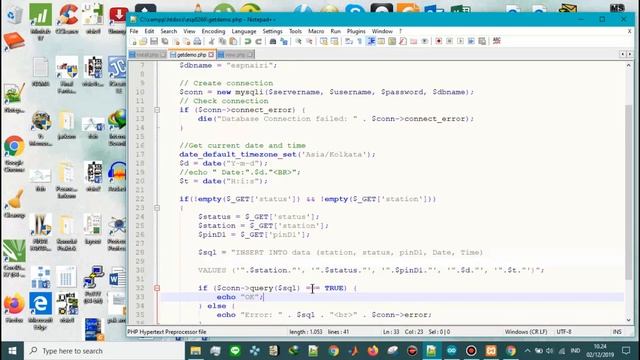Toggle synchronized vertical scrolling icon
The image size is (640, 360).
click(x=324, y=41)
